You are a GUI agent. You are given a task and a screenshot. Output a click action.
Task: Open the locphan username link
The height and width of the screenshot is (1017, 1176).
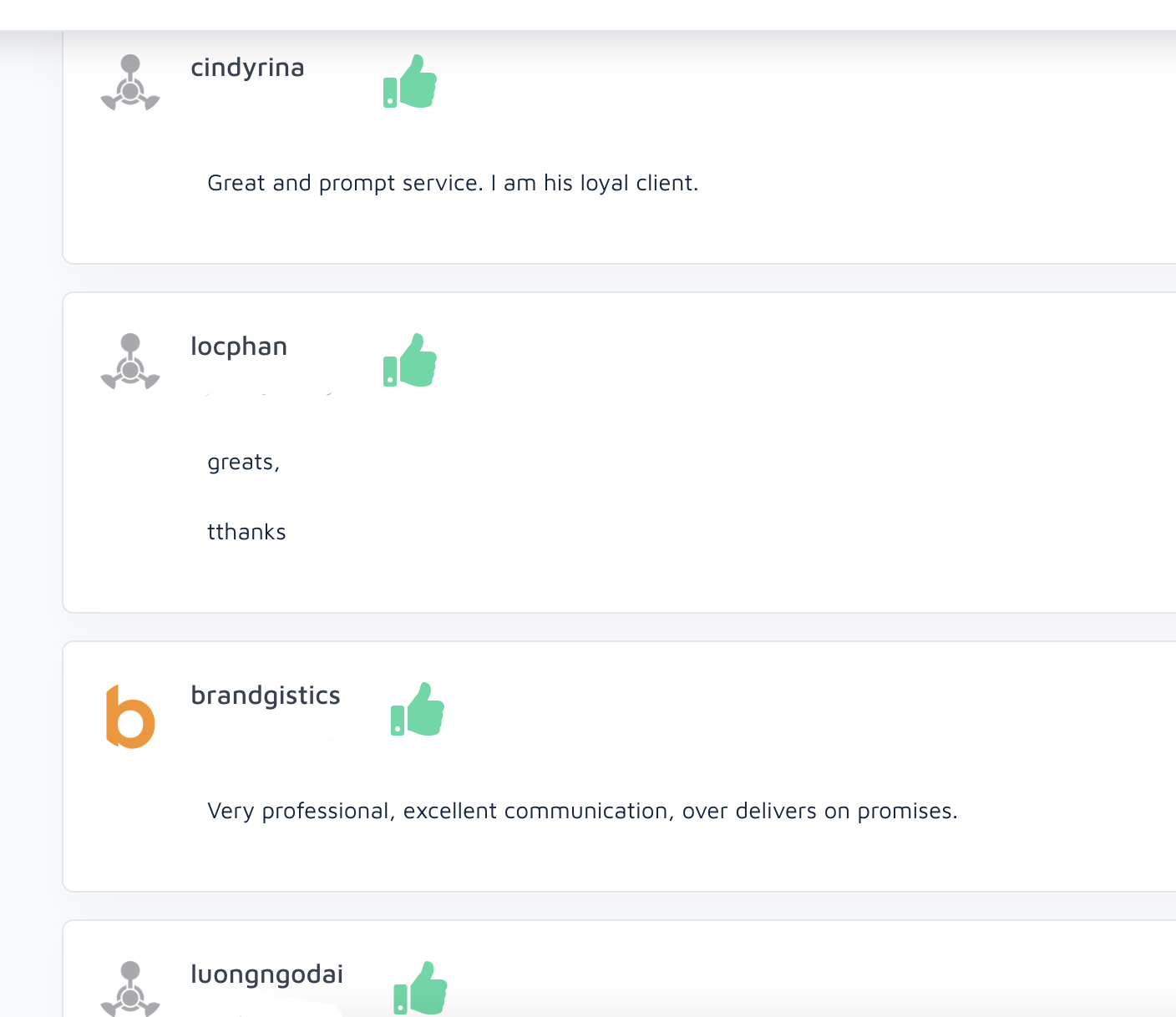click(x=239, y=347)
